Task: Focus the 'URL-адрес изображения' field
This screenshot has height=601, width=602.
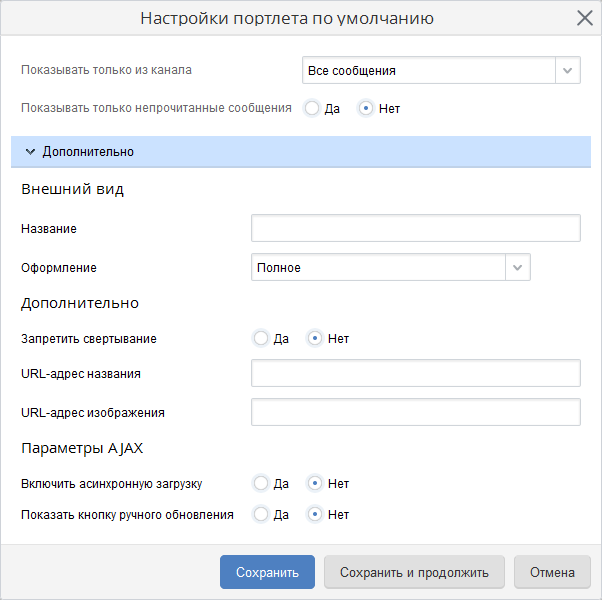Action: click(415, 412)
